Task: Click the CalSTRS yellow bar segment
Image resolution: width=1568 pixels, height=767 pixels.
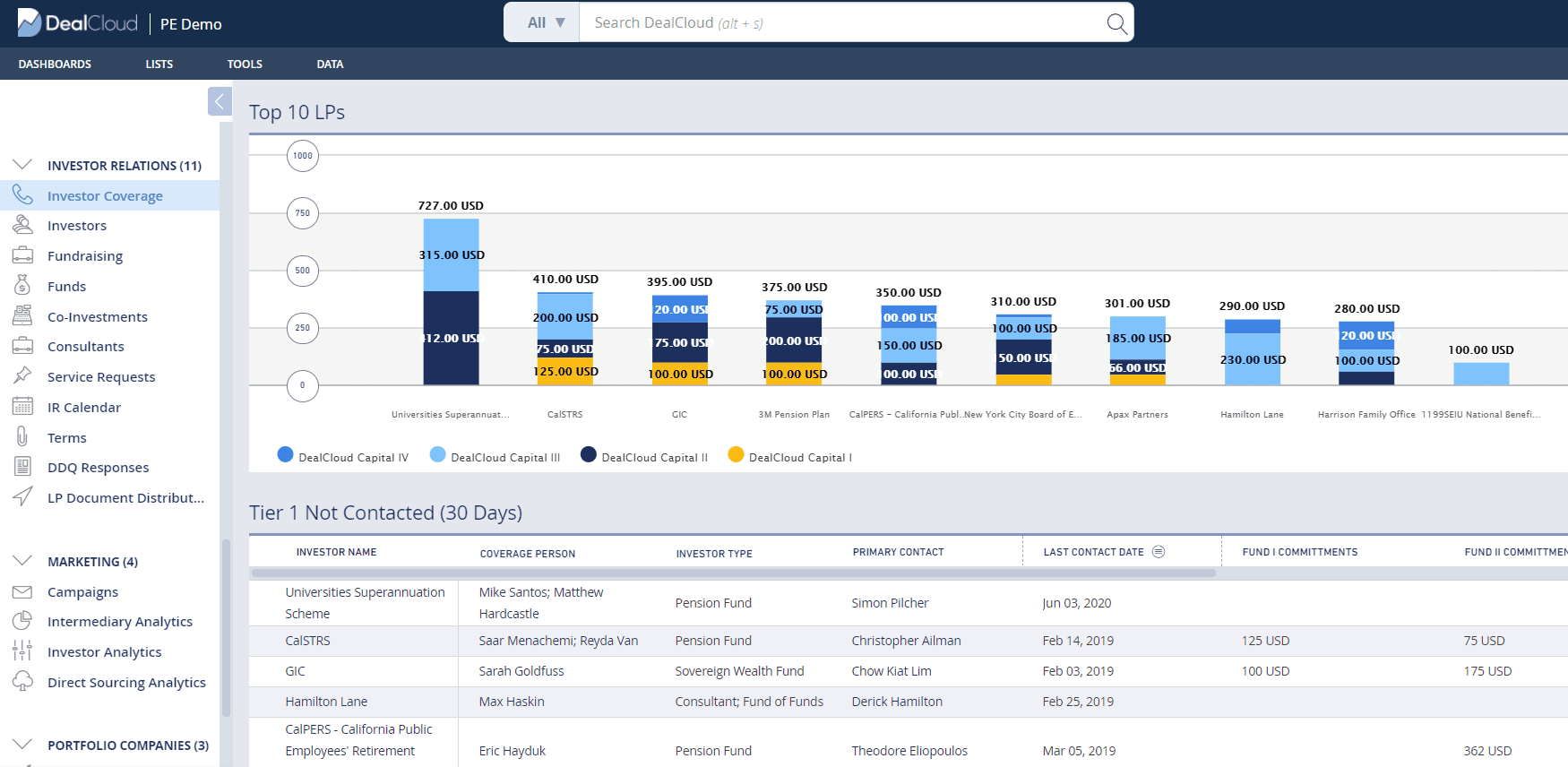Action: [x=565, y=371]
